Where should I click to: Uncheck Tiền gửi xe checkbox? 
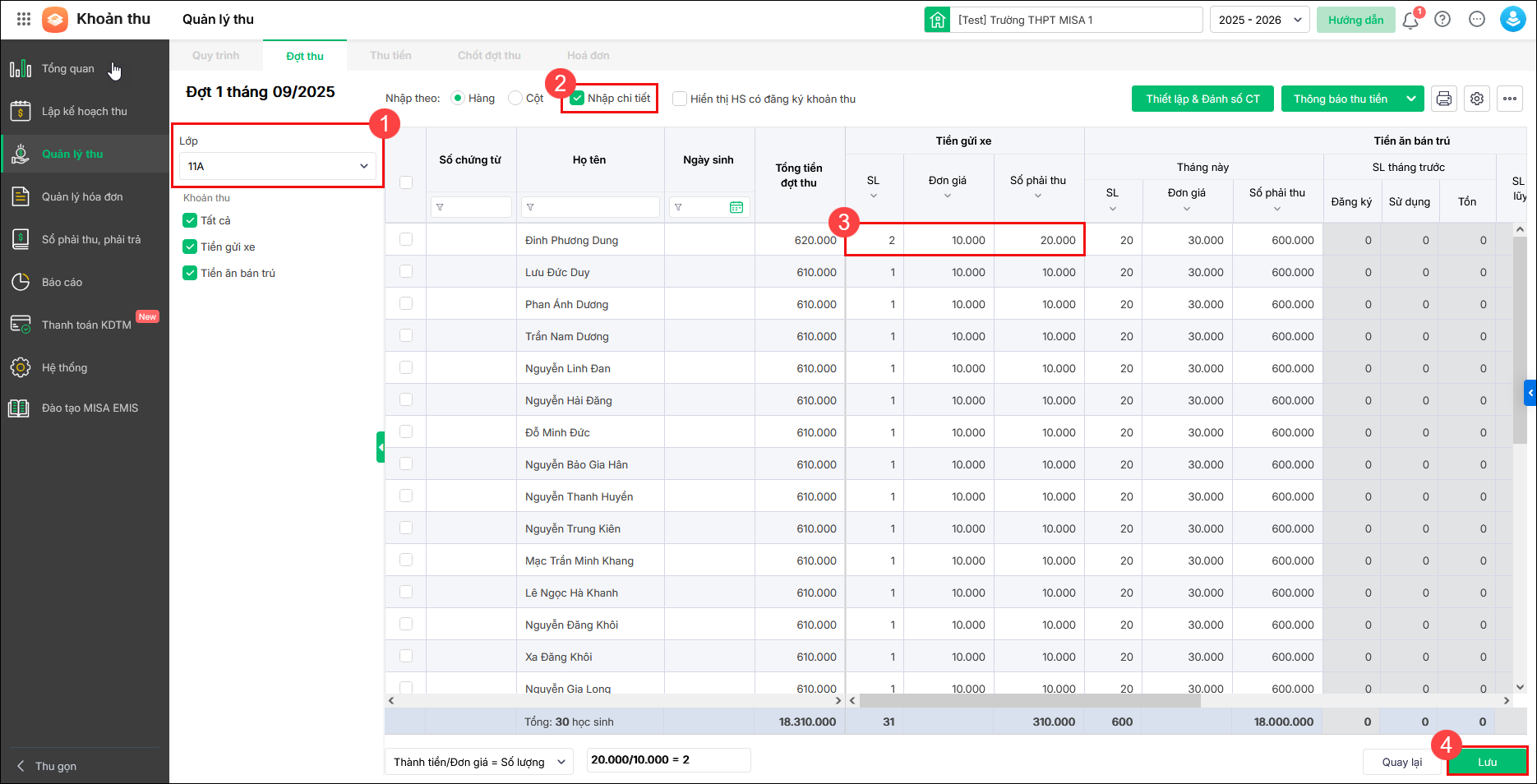coord(190,247)
